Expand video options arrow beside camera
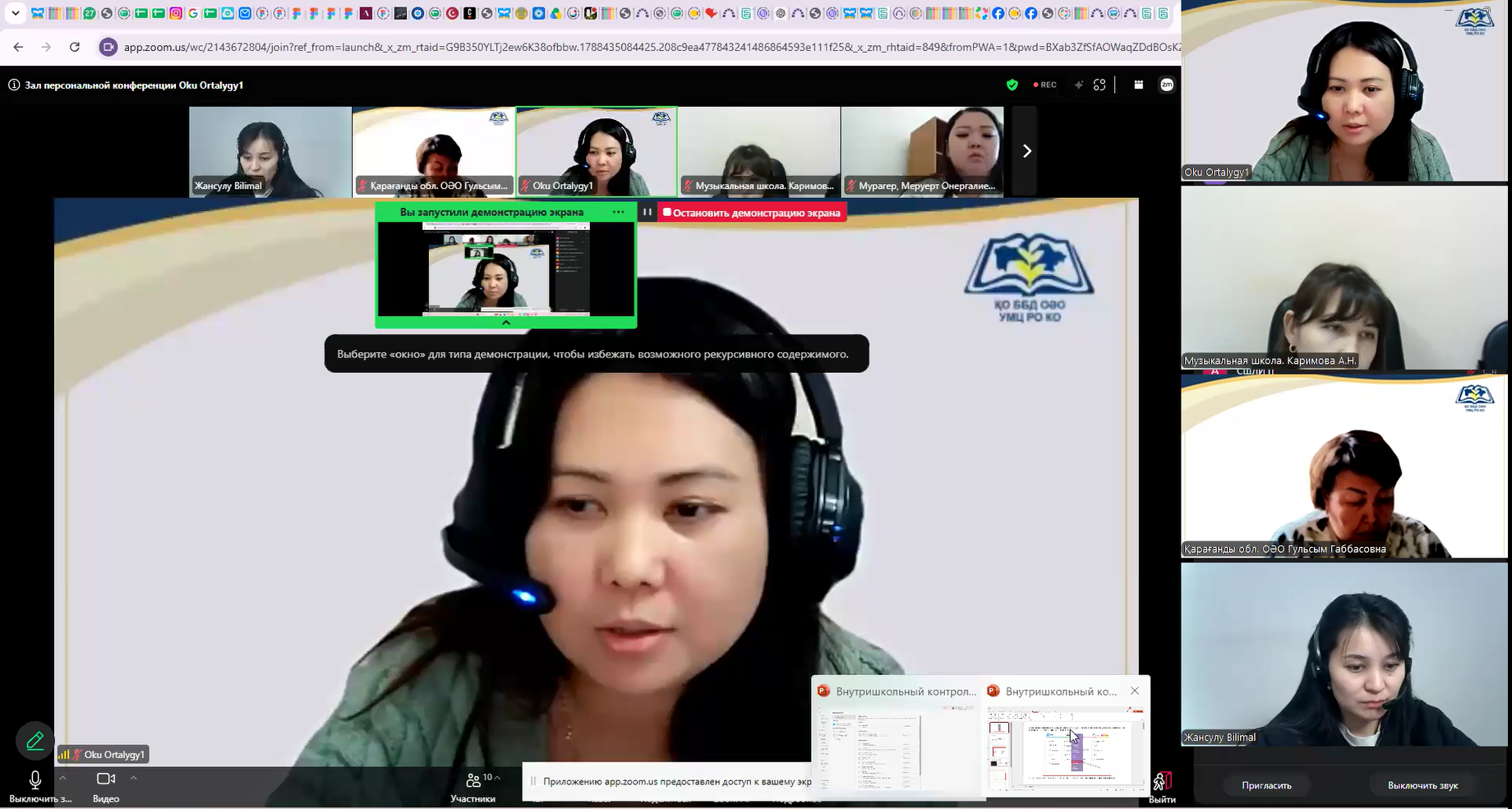The height and width of the screenshot is (809, 1512). (133, 778)
